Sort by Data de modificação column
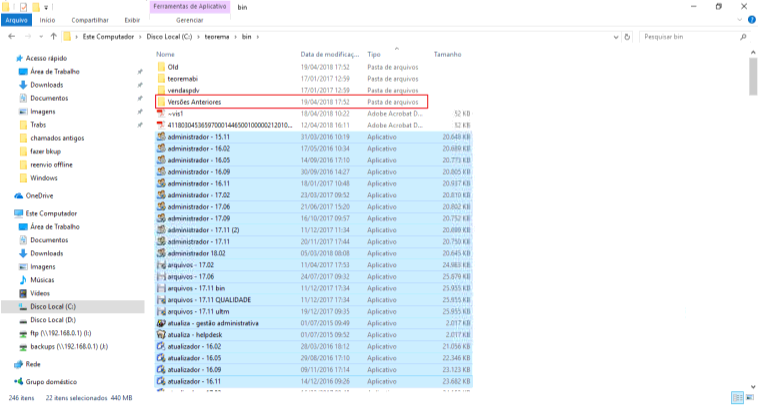Image resolution: width=763 pixels, height=405 pixels. tap(329, 55)
